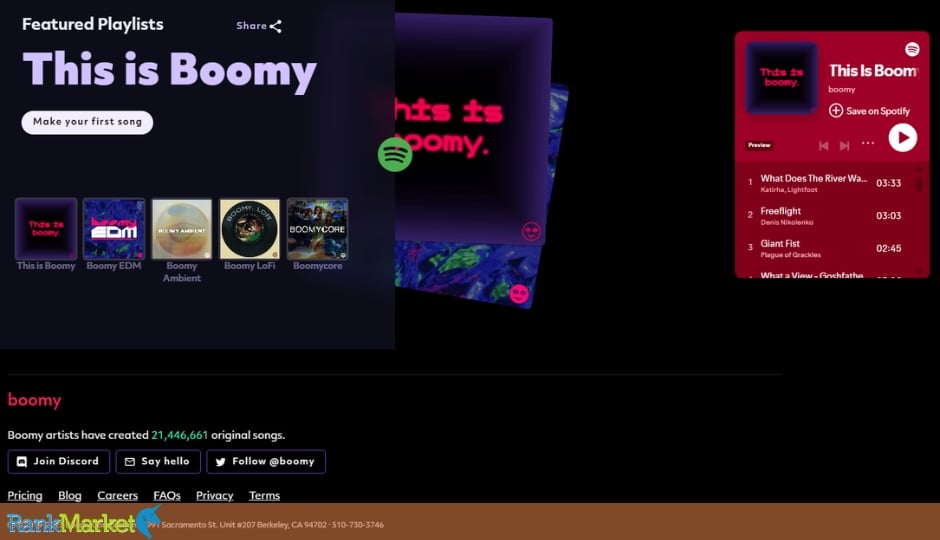Image resolution: width=940 pixels, height=540 pixels.
Task: Click the Share icon
Action: point(276,26)
